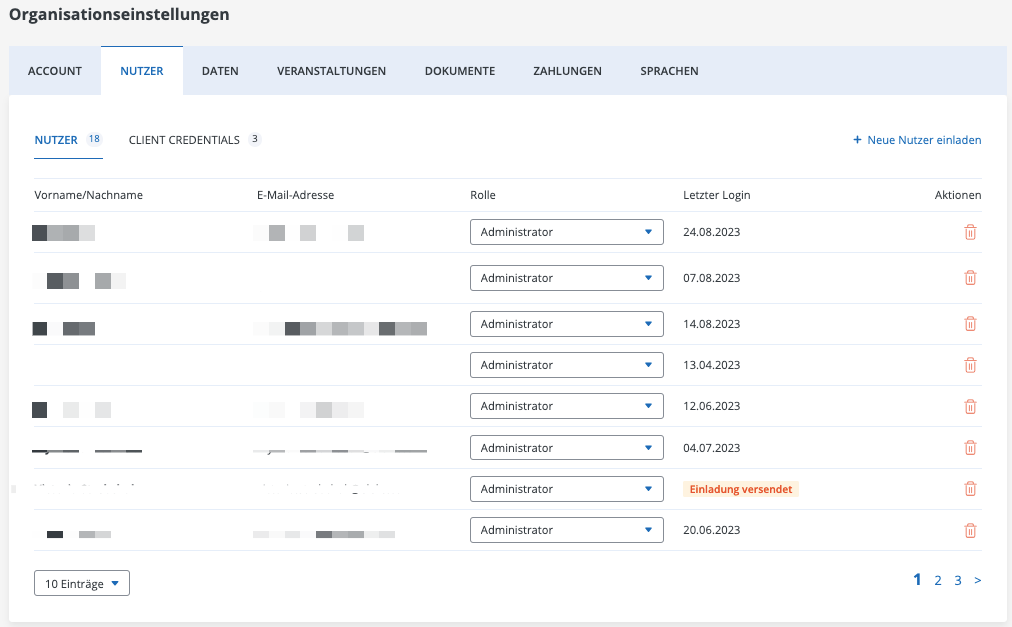Open the 10 Einträge page size dropdown
1012x627 pixels.
(x=81, y=584)
